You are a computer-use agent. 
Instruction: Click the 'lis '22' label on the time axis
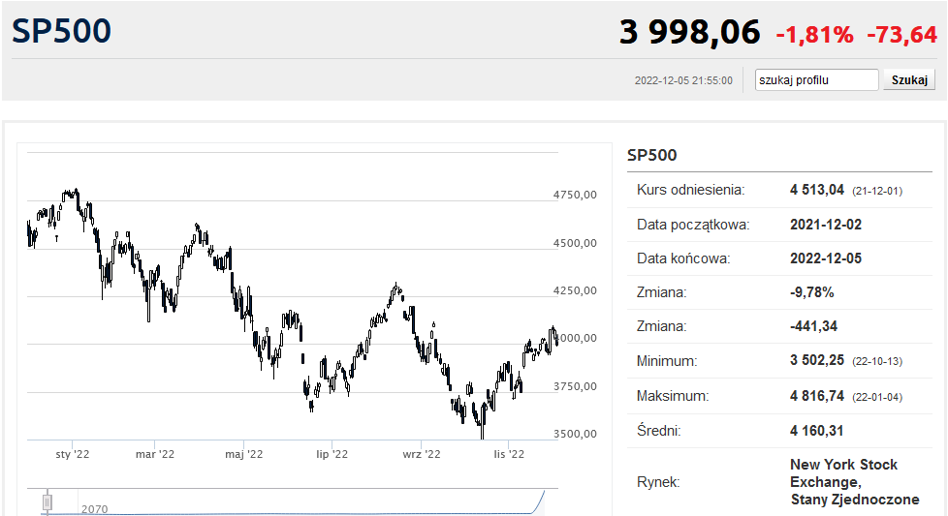[x=509, y=454]
